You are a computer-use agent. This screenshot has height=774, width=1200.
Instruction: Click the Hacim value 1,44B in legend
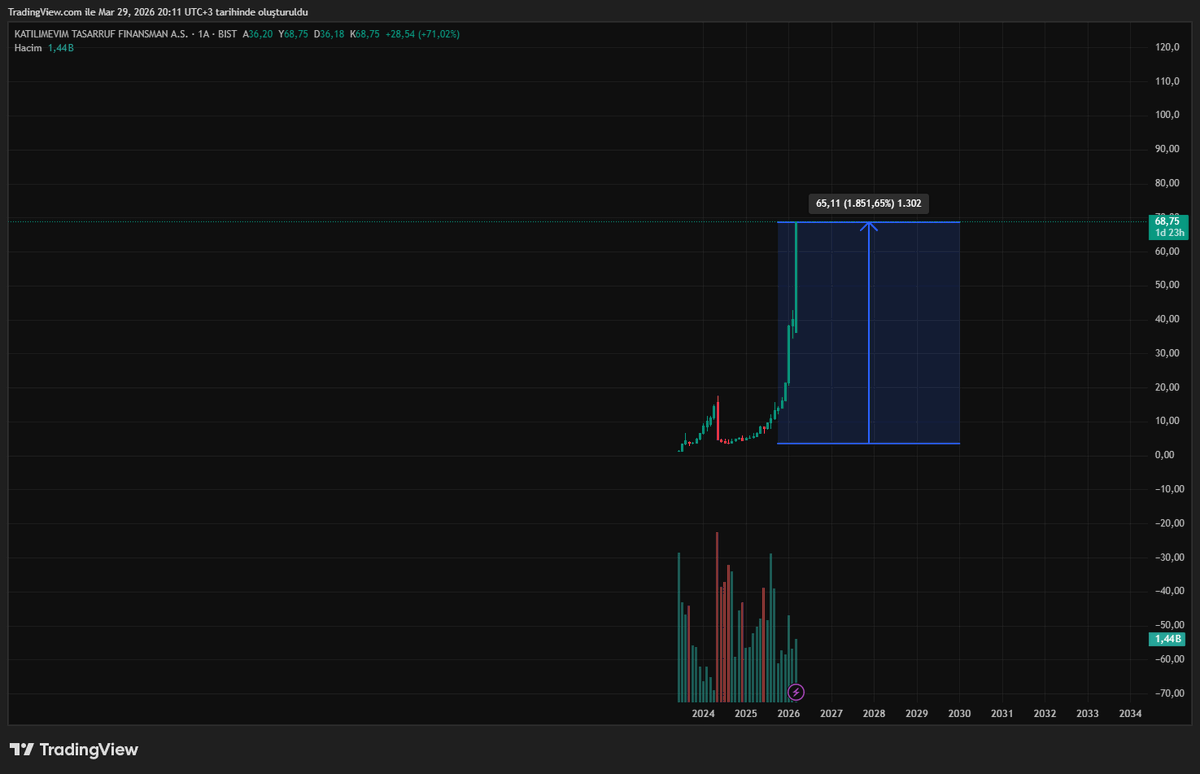tap(61, 48)
